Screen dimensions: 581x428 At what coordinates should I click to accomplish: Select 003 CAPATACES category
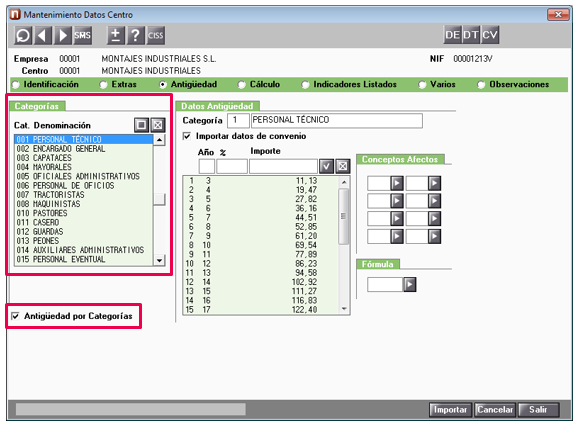click(83, 158)
